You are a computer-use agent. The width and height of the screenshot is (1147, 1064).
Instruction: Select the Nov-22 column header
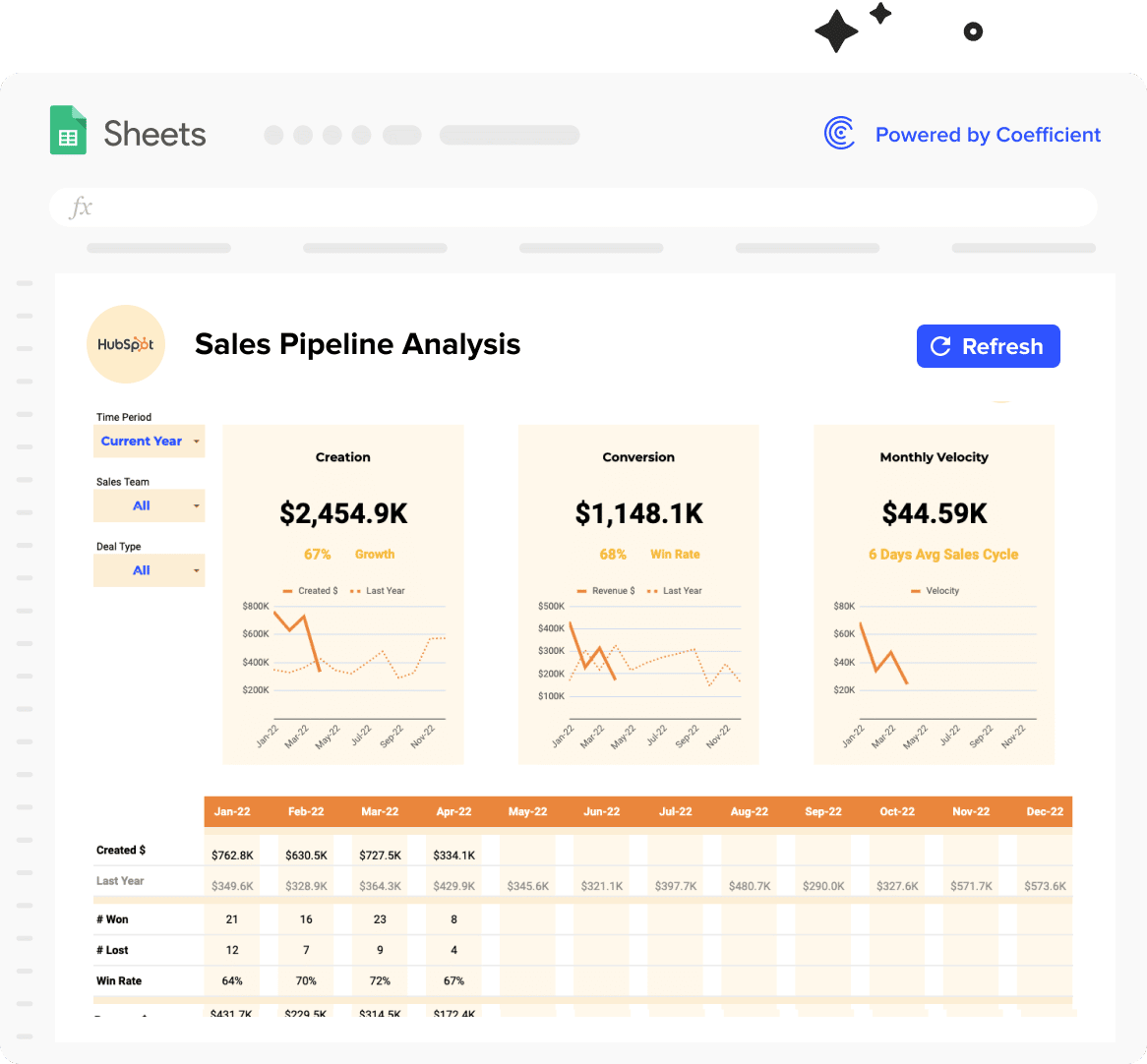pos(971,811)
